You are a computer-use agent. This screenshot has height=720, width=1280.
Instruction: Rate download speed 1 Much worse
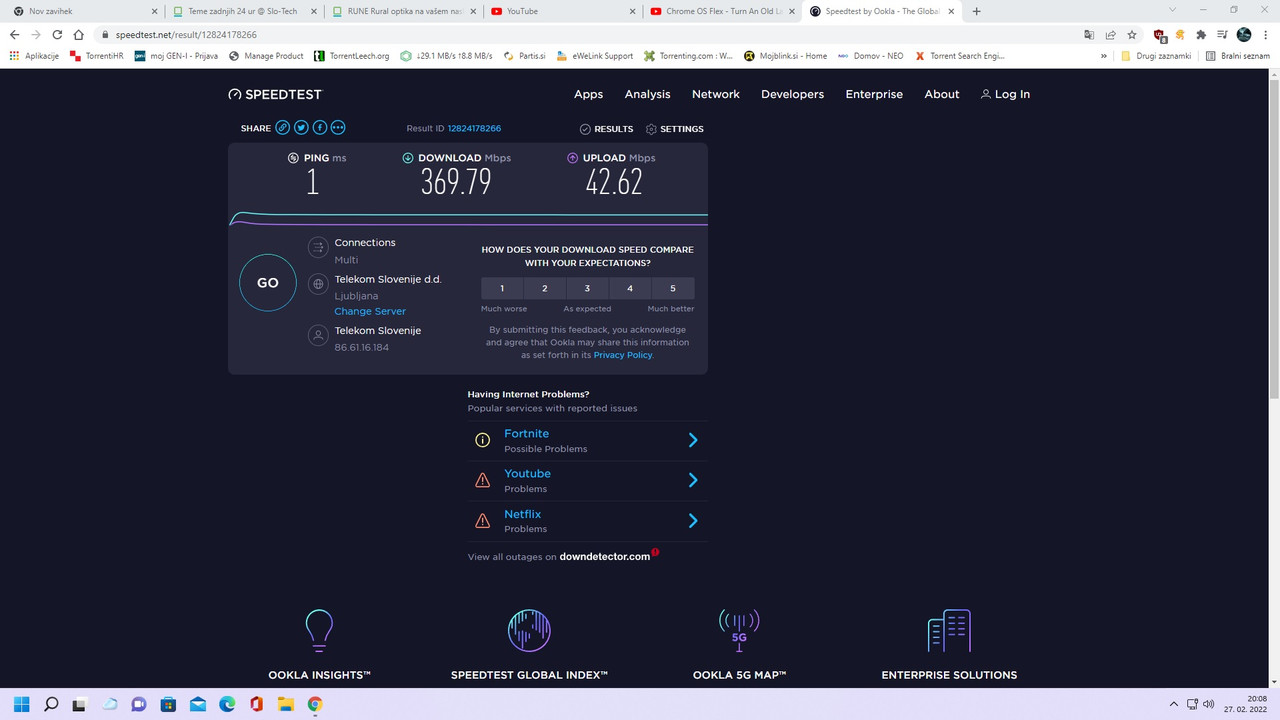[x=502, y=288]
